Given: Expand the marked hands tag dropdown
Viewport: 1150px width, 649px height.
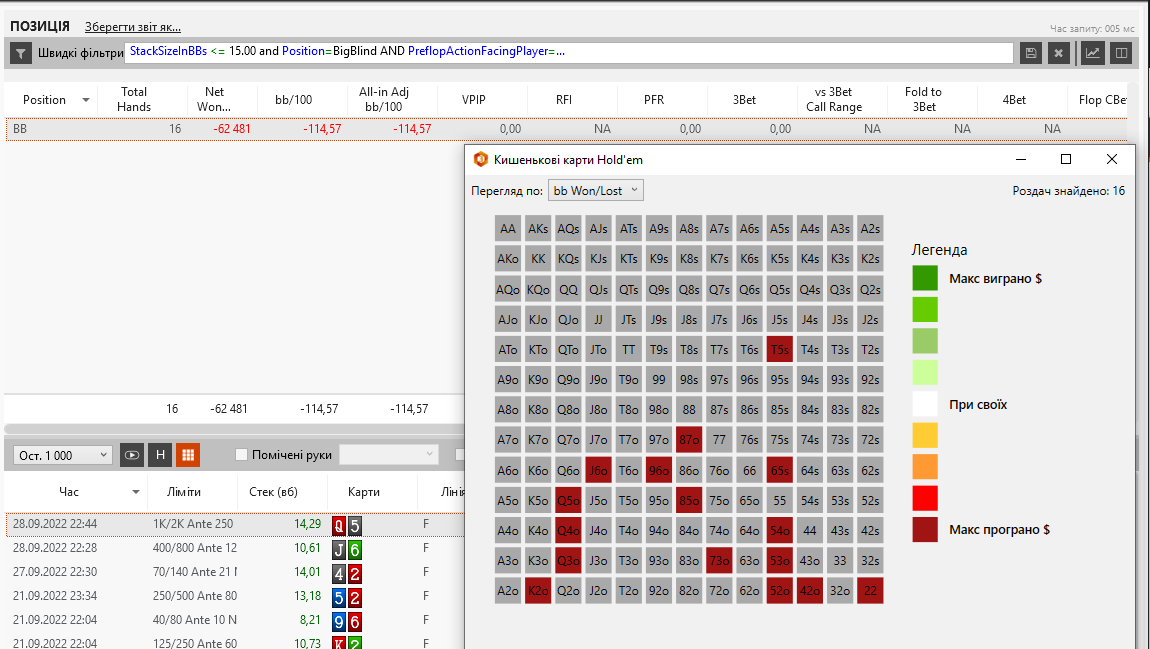Looking at the screenshot, I should (389, 455).
